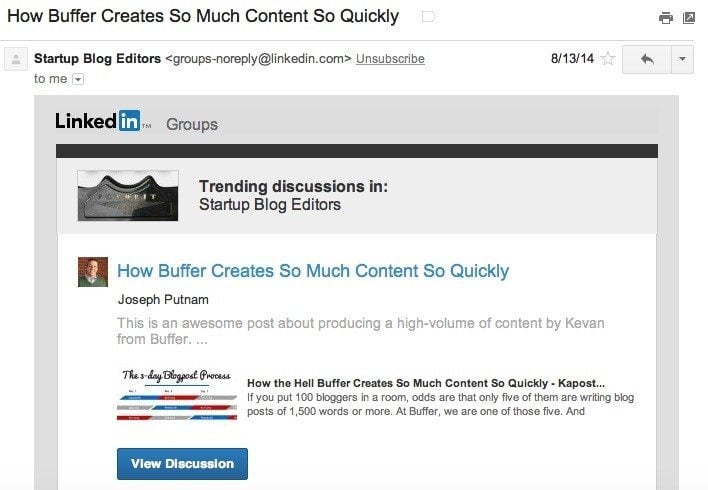Click the email date 8/13/14
The width and height of the screenshot is (708, 490).
click(x=572, y=59)
